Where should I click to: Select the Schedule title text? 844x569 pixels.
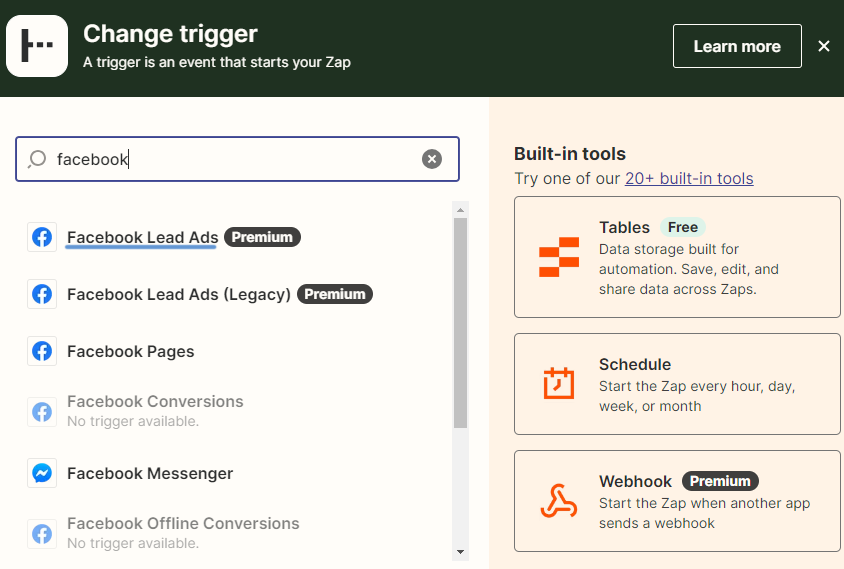pos(635,364)
